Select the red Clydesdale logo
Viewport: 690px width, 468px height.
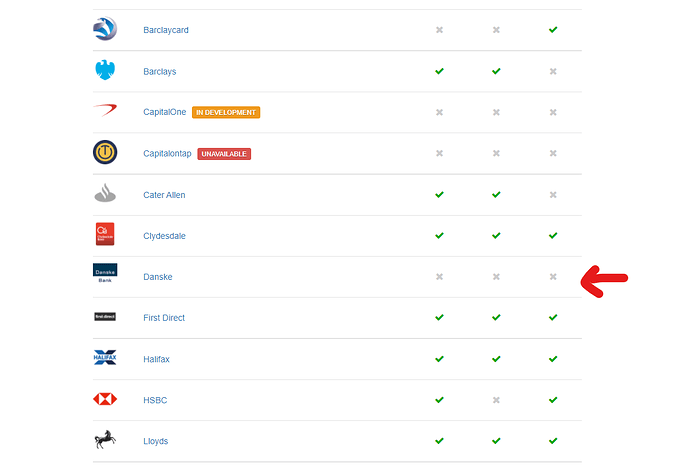click(x=105, y=234)
